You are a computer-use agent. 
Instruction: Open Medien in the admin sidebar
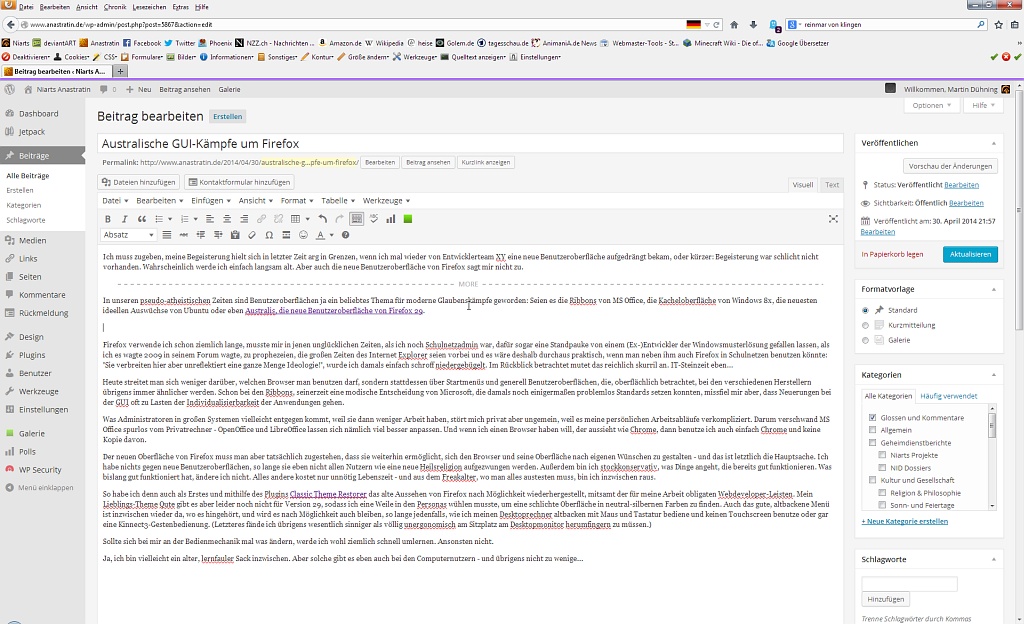pyautogui.click(x=32, y=240)
